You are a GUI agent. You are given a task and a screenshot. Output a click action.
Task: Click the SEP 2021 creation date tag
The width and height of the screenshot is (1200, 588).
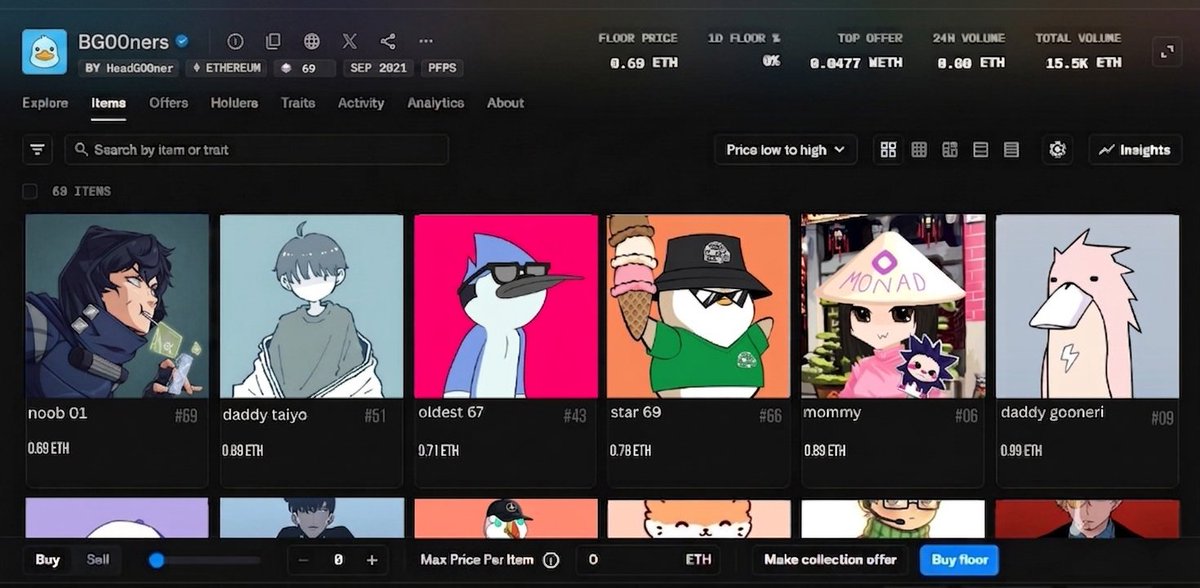click(379, 68)
